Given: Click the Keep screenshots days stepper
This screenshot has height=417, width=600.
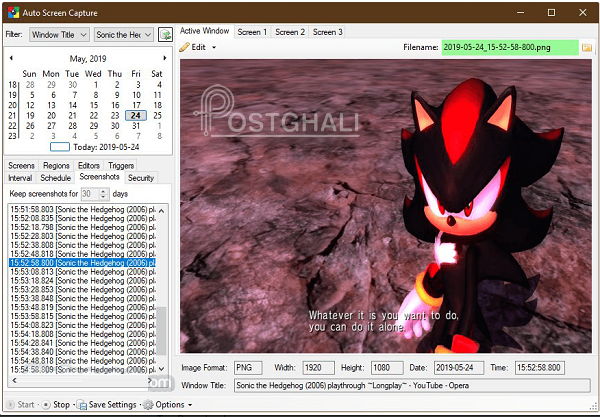Looking at the screenshot, I should coord(104,194).
